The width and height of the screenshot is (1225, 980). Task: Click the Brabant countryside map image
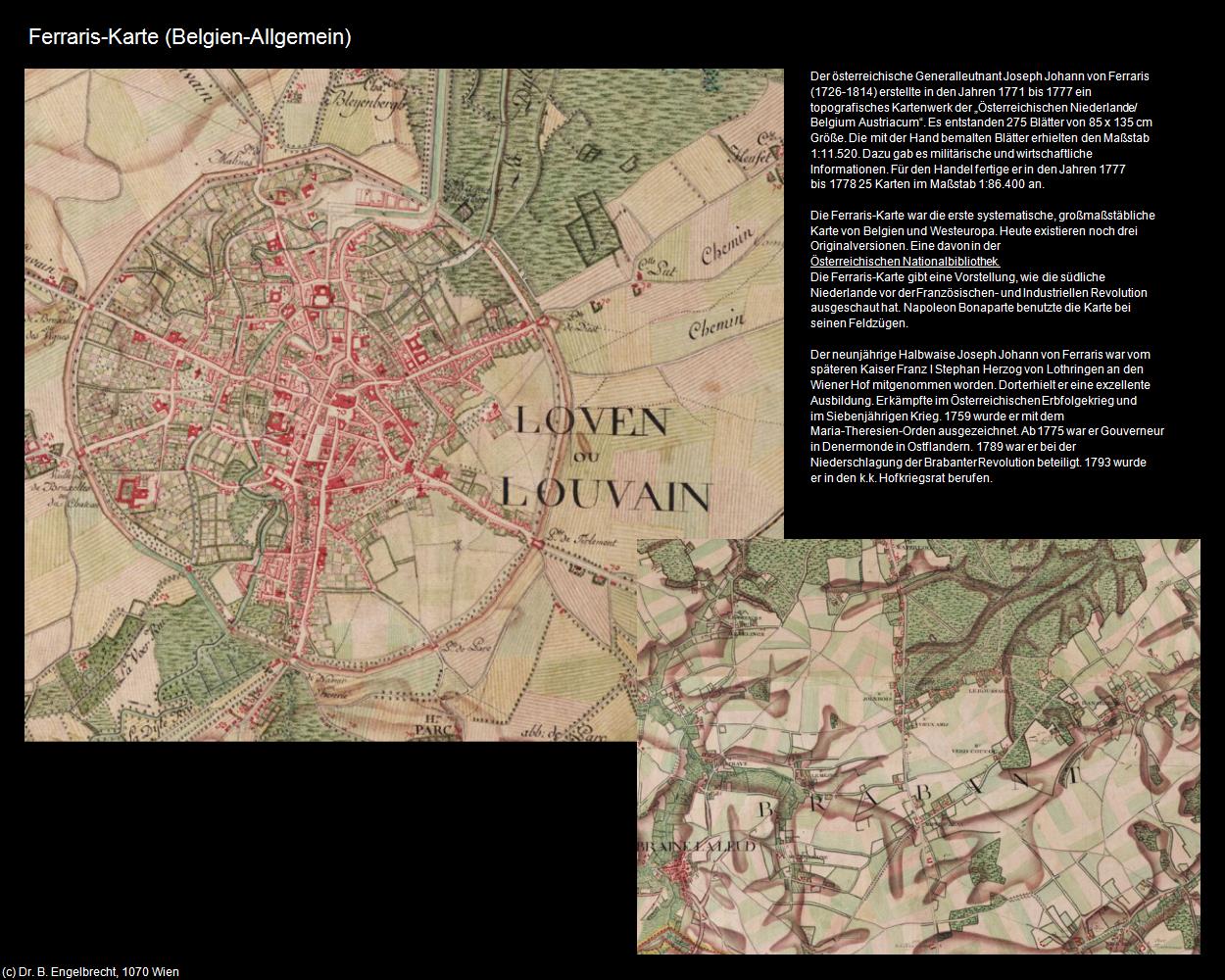click(918, 747)
